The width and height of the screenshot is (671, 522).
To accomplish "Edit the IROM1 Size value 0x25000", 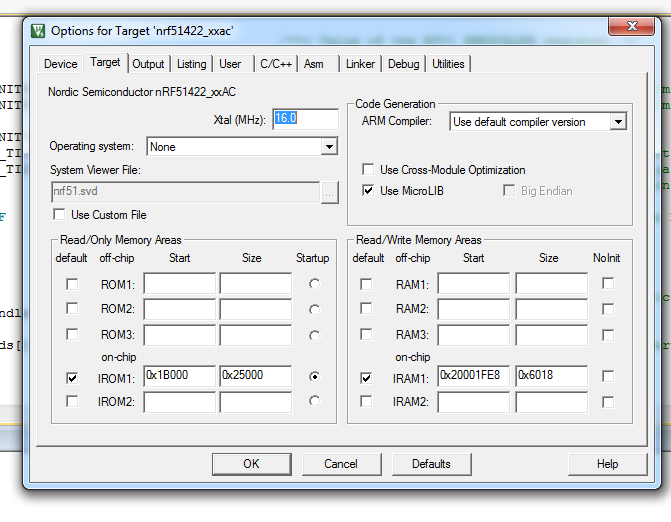I will pos(255,376).
